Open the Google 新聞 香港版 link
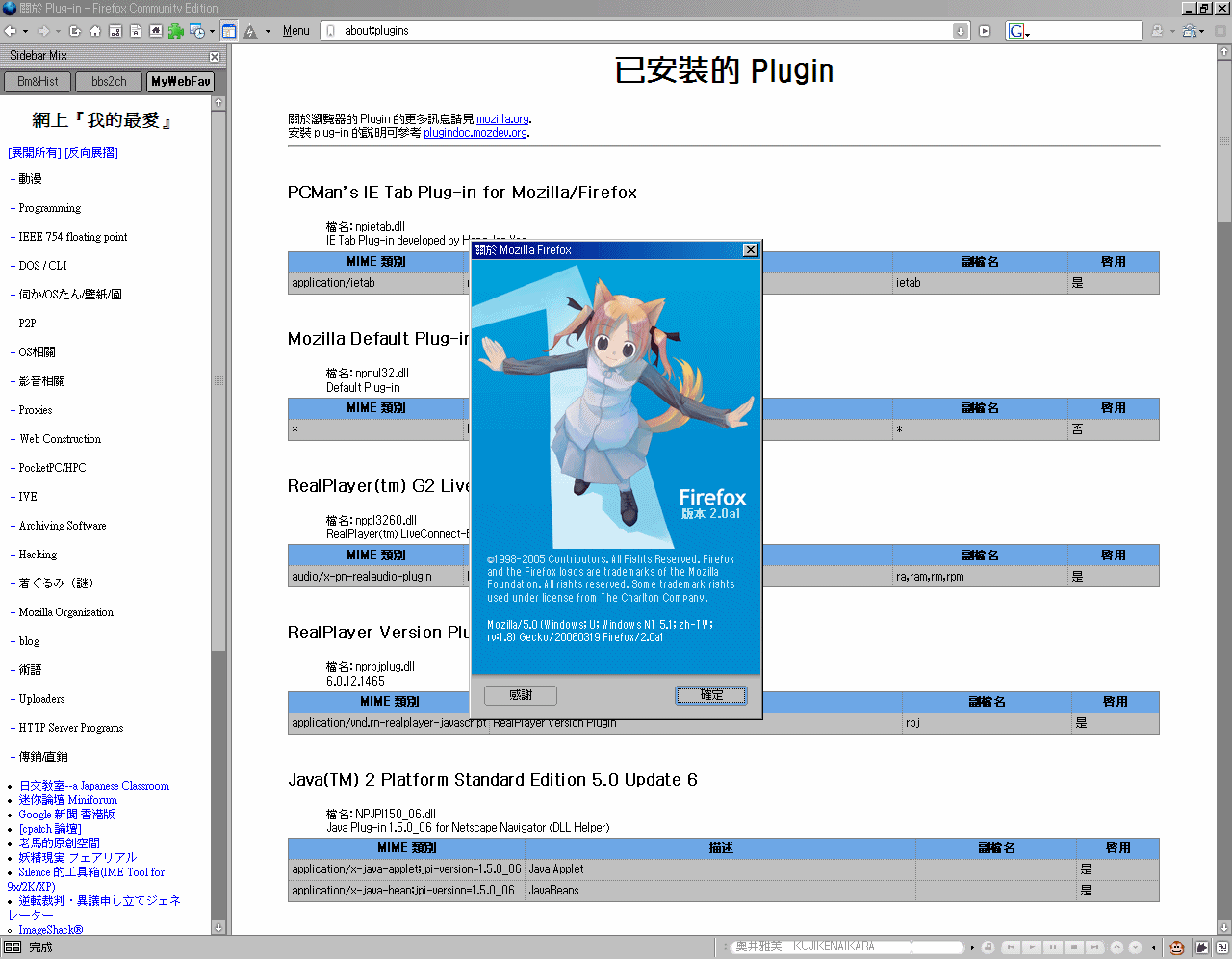 coord(66,815)
